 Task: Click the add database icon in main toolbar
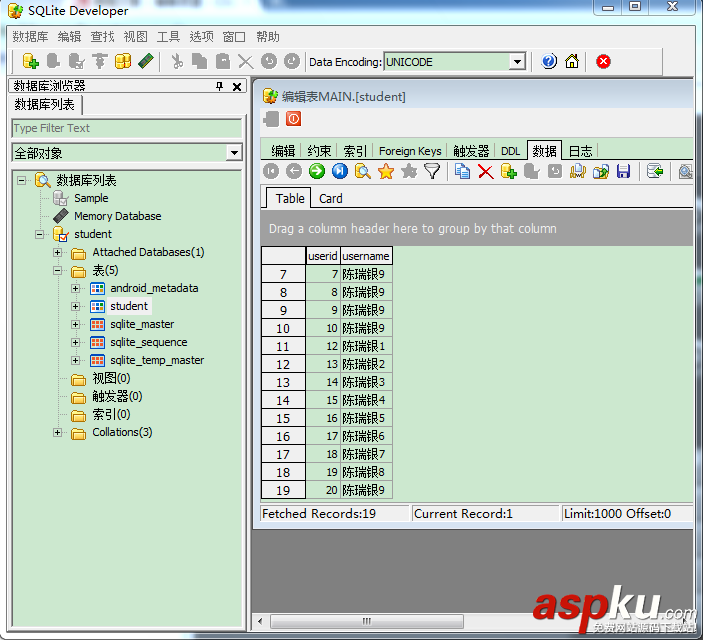pyautogui.click(x=30, y=61)
